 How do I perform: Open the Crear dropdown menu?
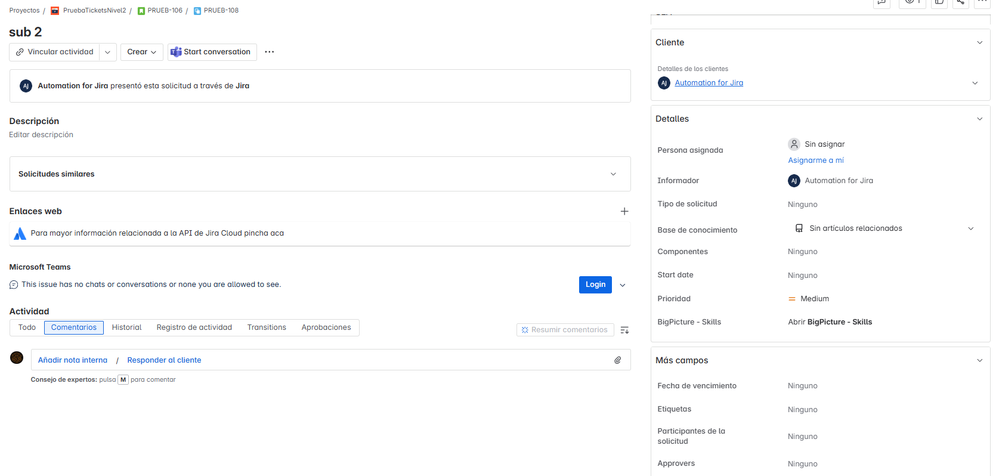141,52
